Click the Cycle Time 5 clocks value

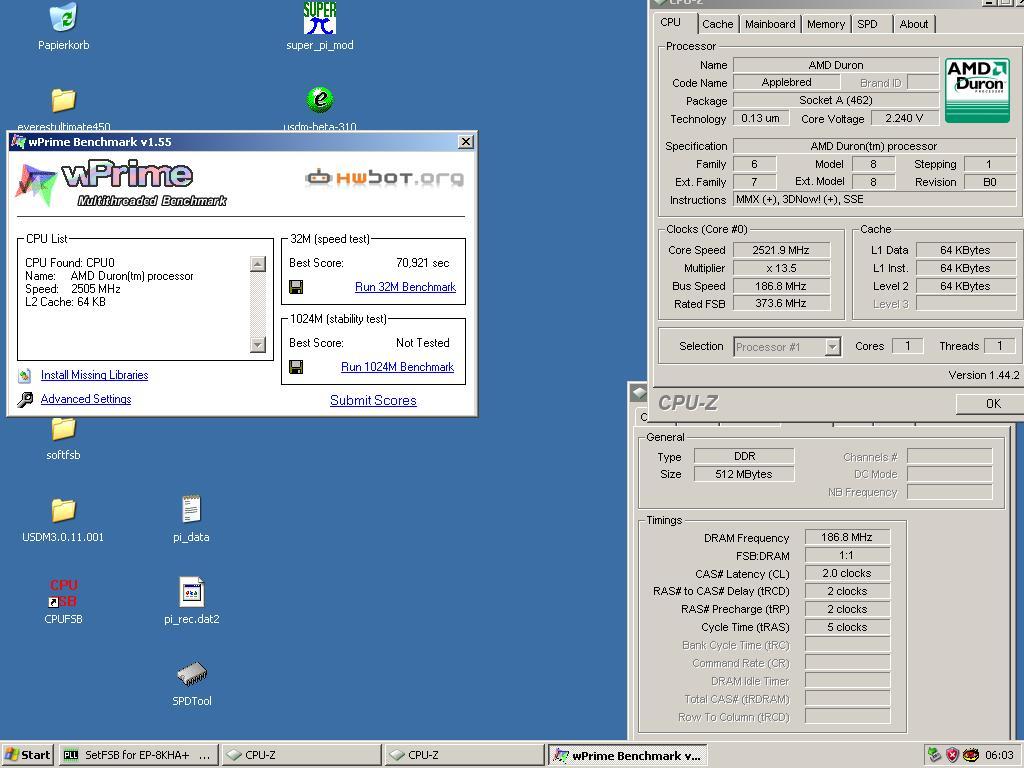[x=847, y=627]
